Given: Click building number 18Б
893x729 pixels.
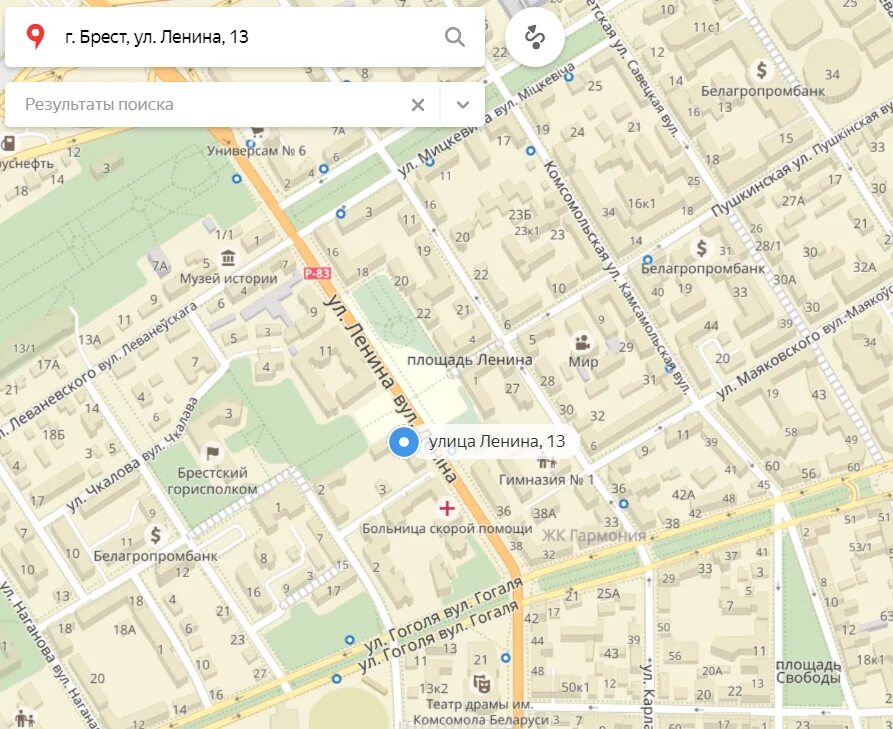Looking at the screenshot, I should [54, 435].
